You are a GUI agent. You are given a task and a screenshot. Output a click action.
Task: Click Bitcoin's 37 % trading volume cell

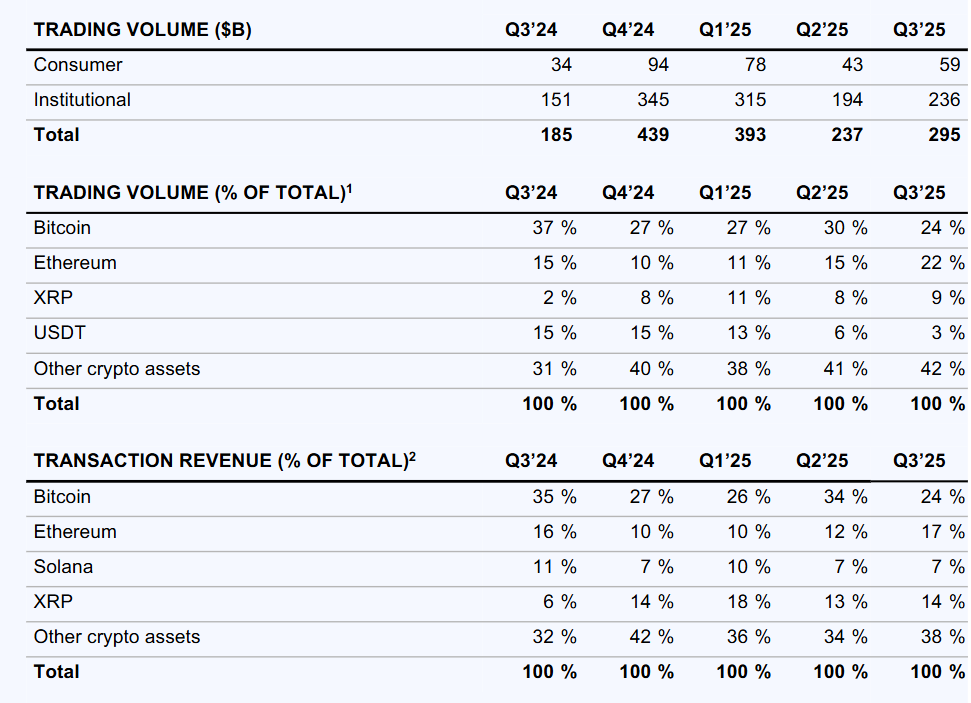[x=554, y=228]
